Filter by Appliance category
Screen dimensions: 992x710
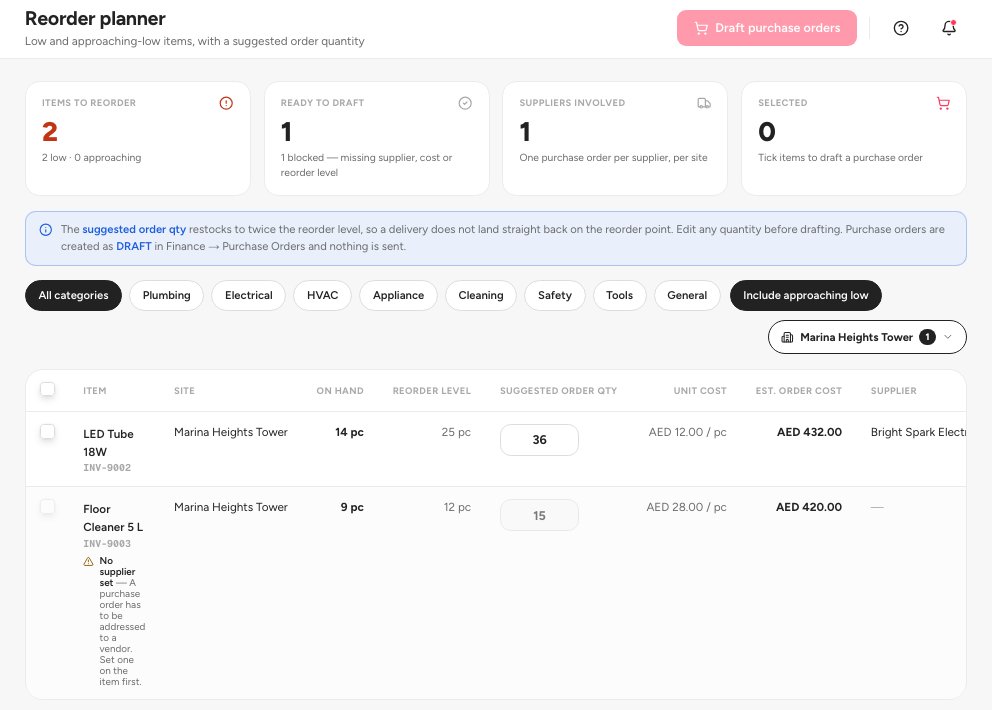(399, 296)
